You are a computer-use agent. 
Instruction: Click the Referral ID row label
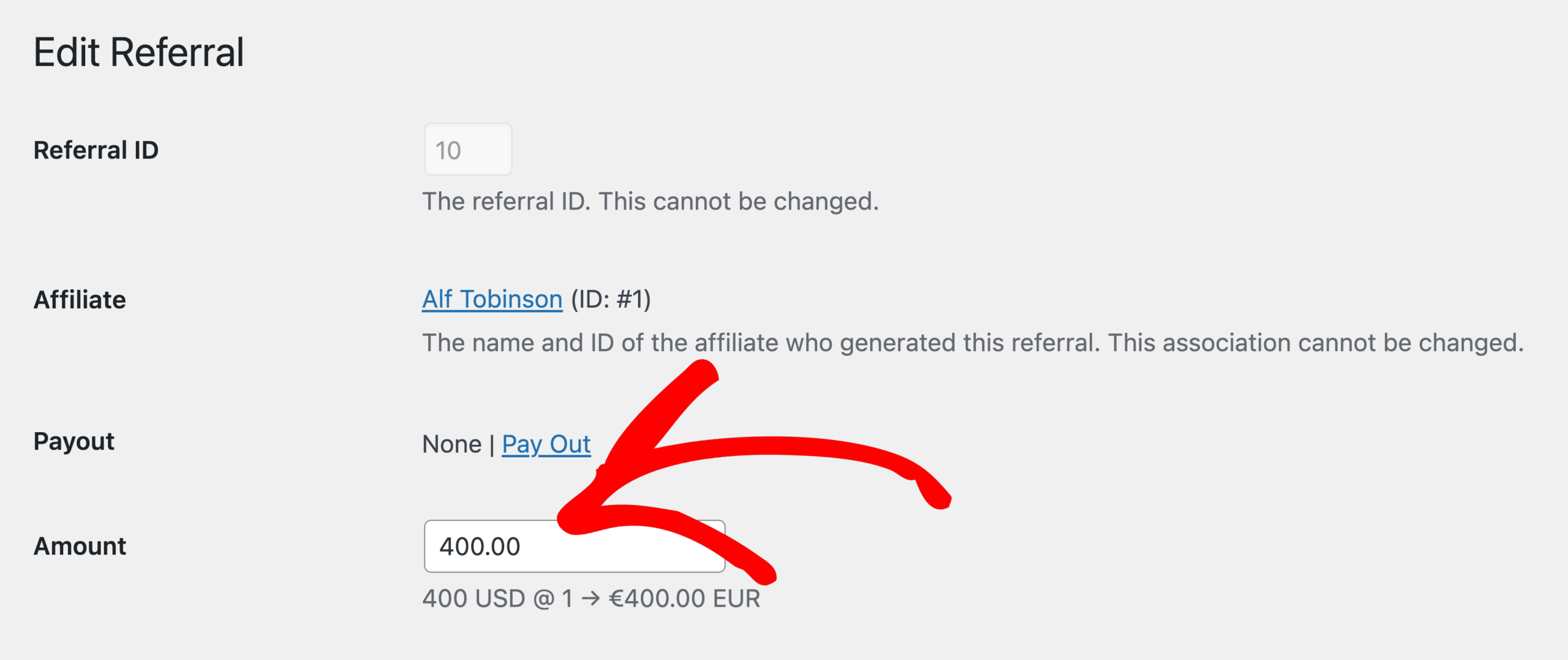point(96,150)
